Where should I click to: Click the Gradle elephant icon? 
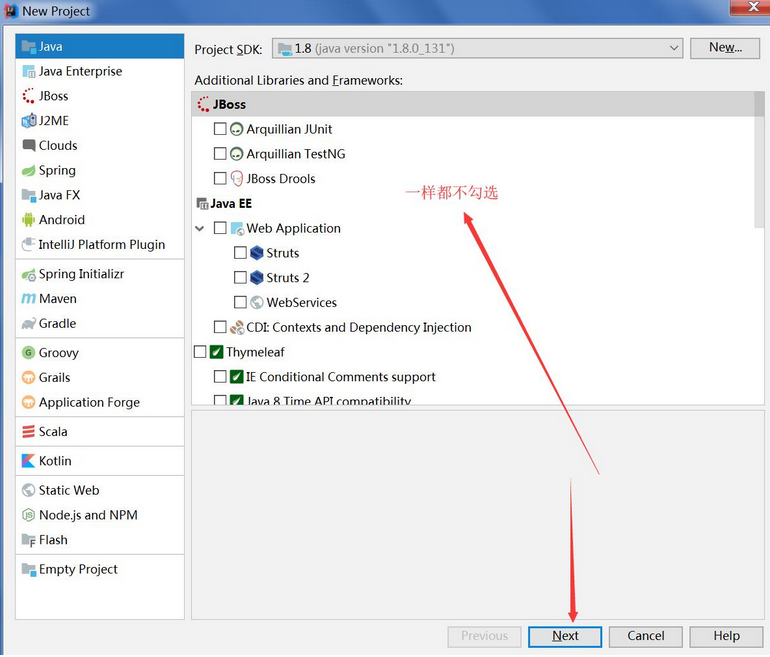click(x=29, y=324)
